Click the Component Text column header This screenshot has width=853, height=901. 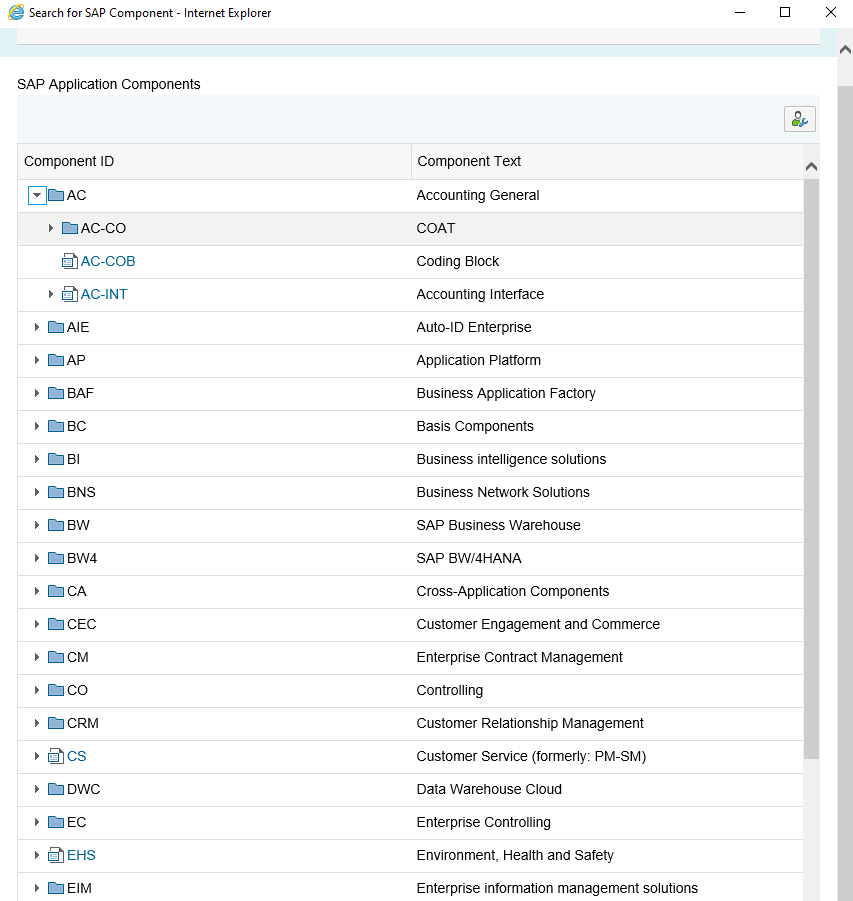point(608,161)
